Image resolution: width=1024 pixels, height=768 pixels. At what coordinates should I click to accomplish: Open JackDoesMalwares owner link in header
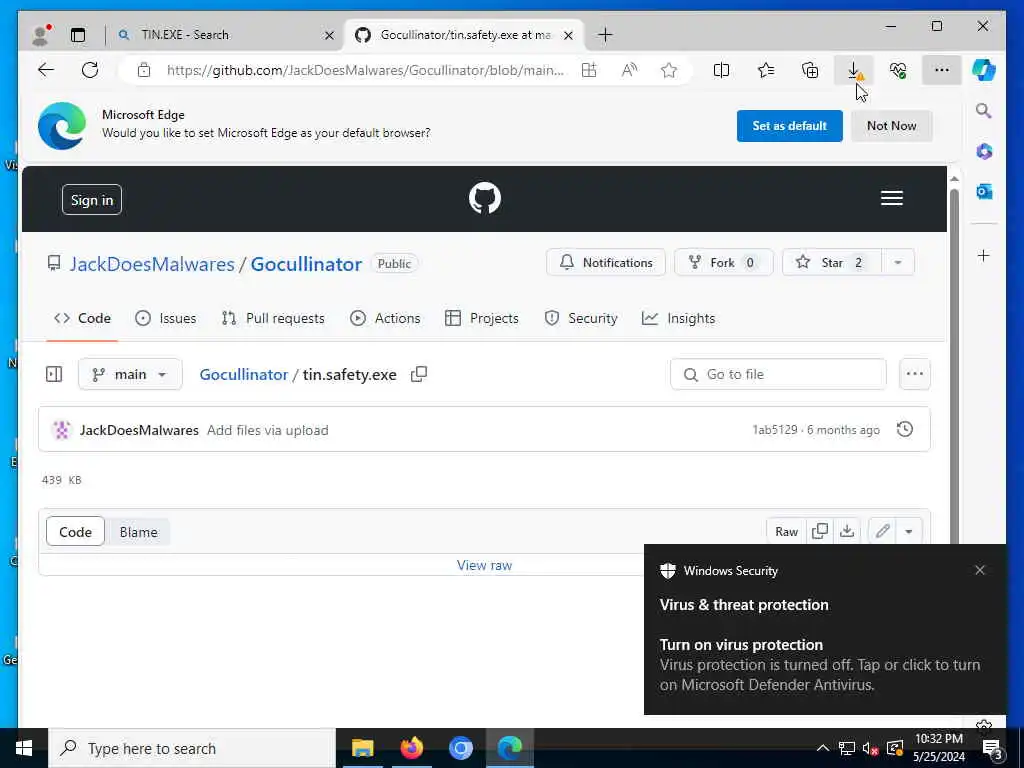[152, 264]
